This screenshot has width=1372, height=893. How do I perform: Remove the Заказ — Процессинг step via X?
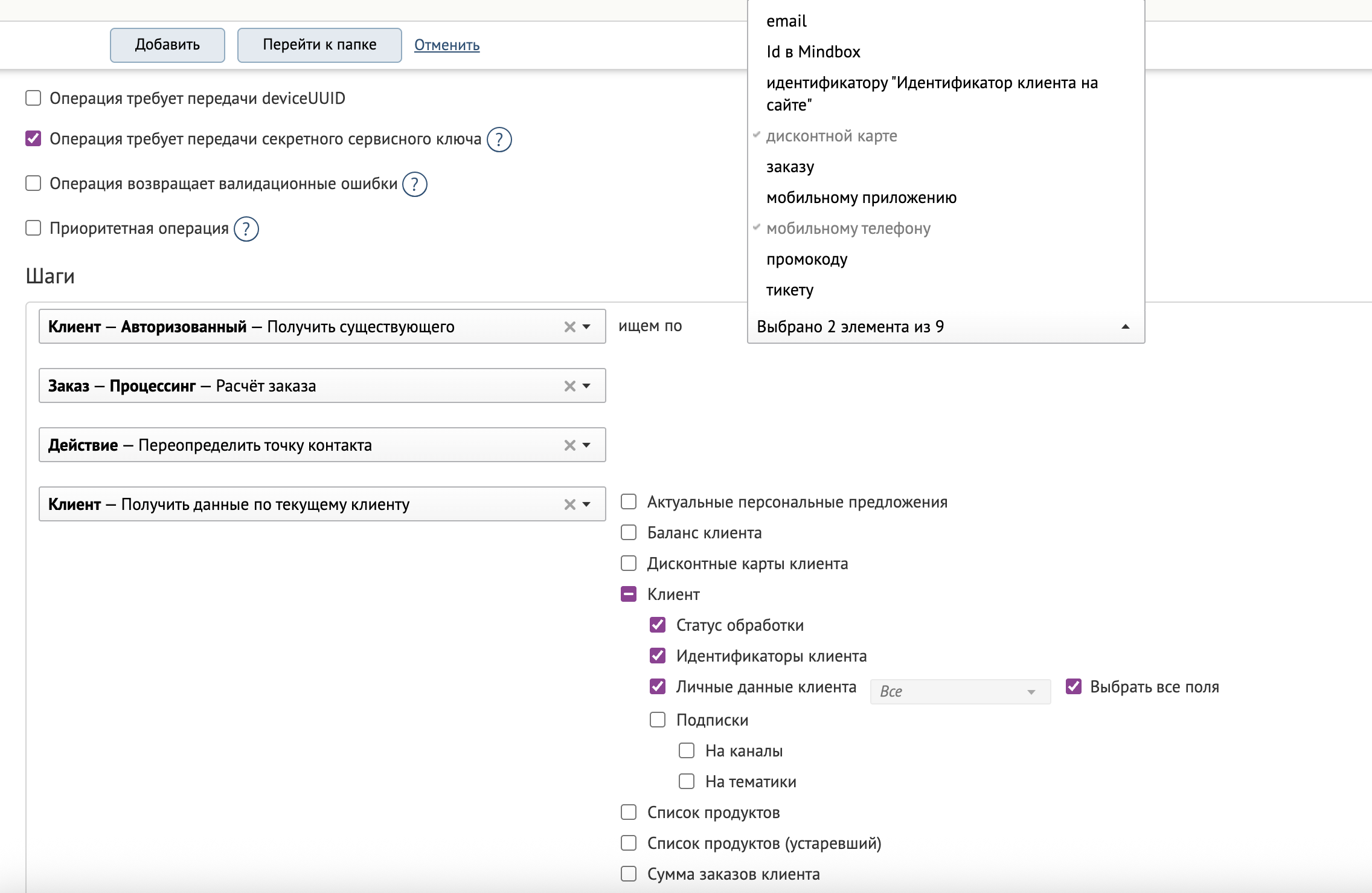[x=569, y=386]
